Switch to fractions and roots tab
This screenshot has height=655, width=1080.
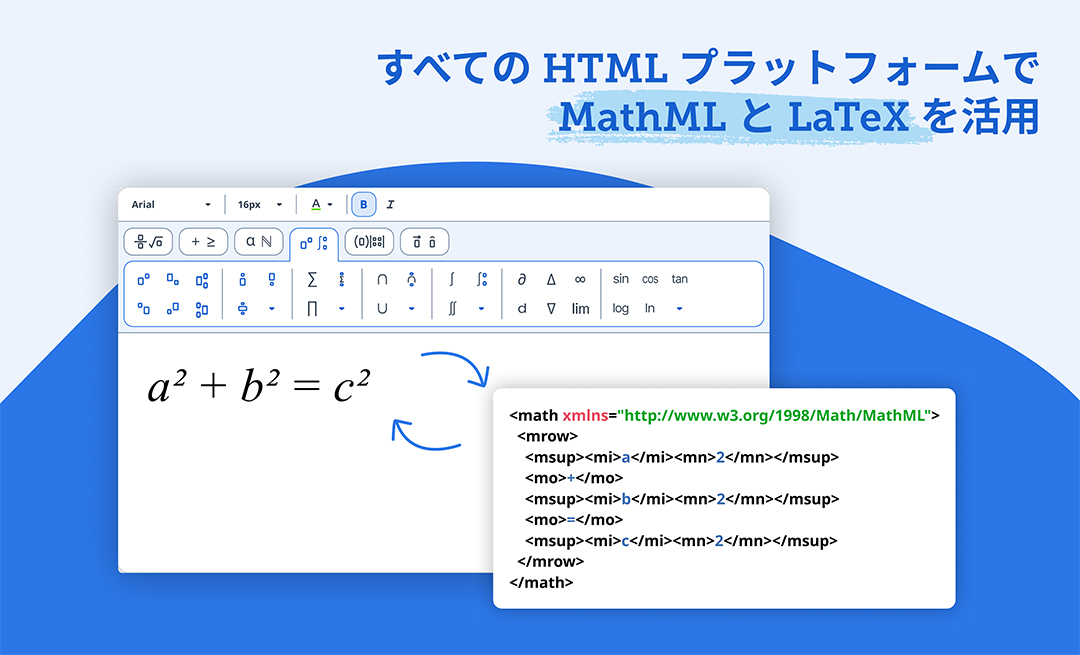tap(148, 242)
